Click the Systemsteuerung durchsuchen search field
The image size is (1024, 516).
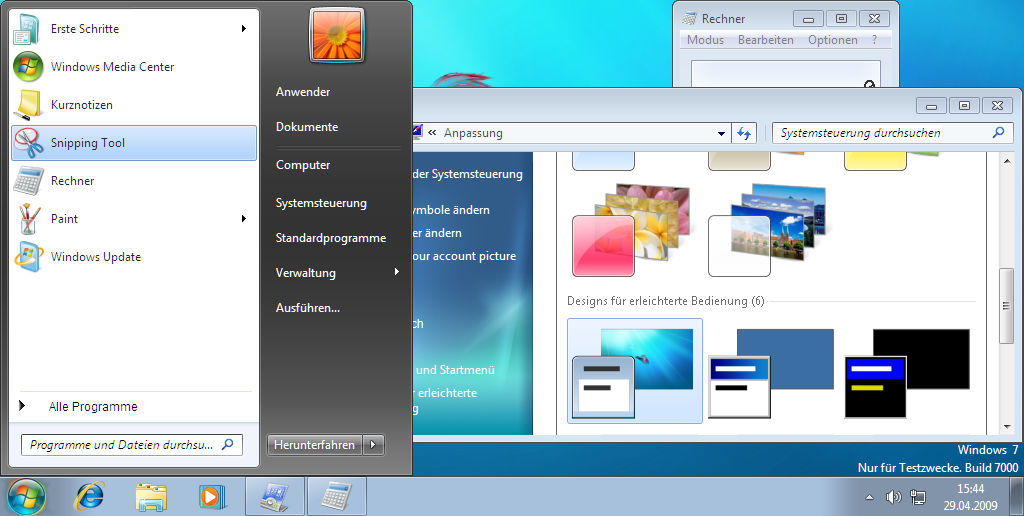891,133
